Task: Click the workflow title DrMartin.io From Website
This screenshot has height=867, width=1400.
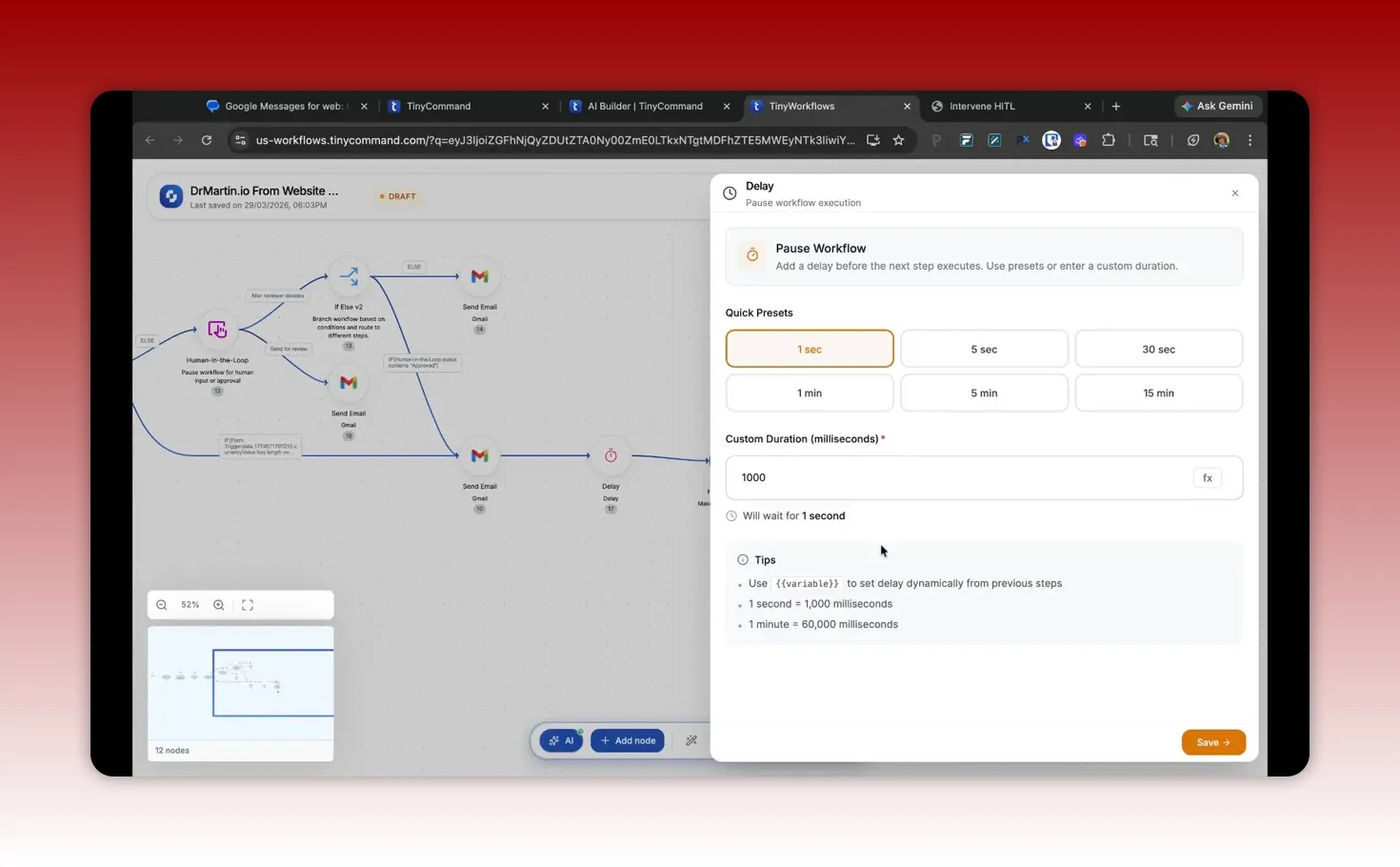Action: pyautogui.click(x=264, y=191)
